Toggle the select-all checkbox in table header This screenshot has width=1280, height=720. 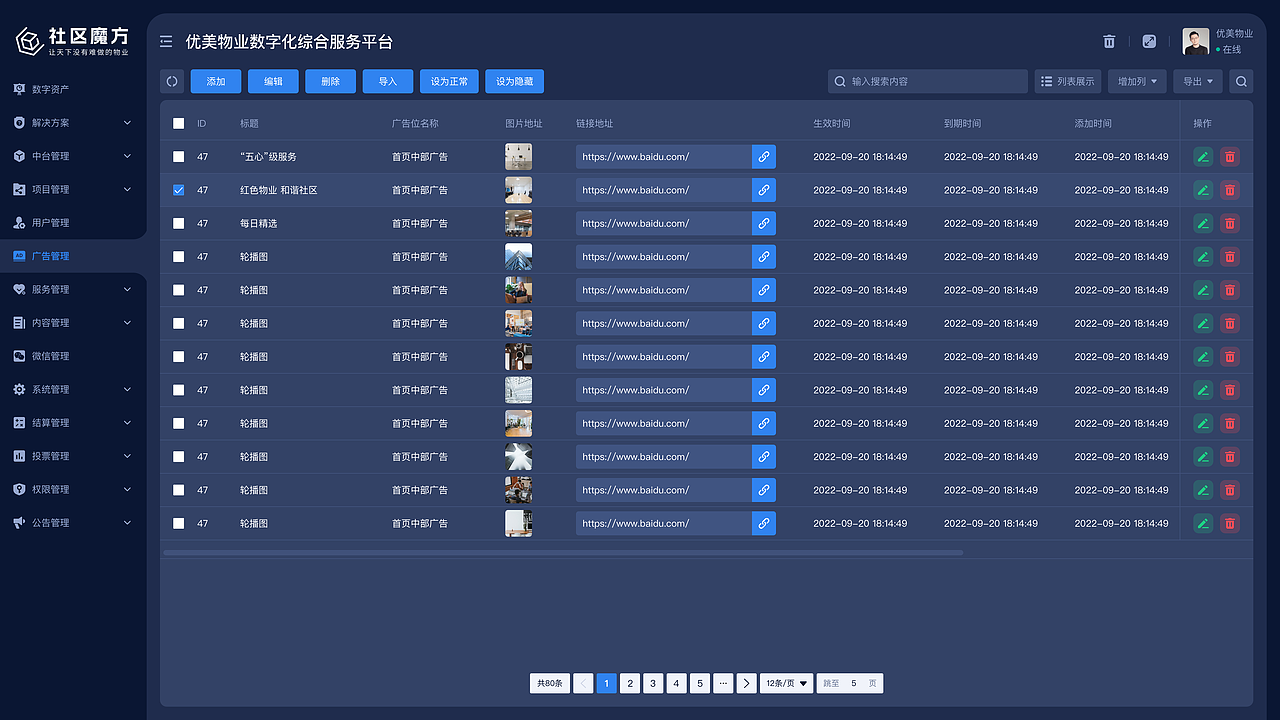(179, 124)
